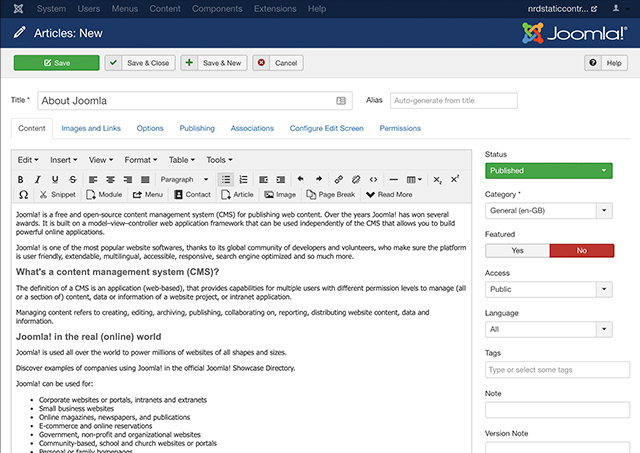The image size is (640, 453).
Task: Toggle bullet list
Action: 226,180
